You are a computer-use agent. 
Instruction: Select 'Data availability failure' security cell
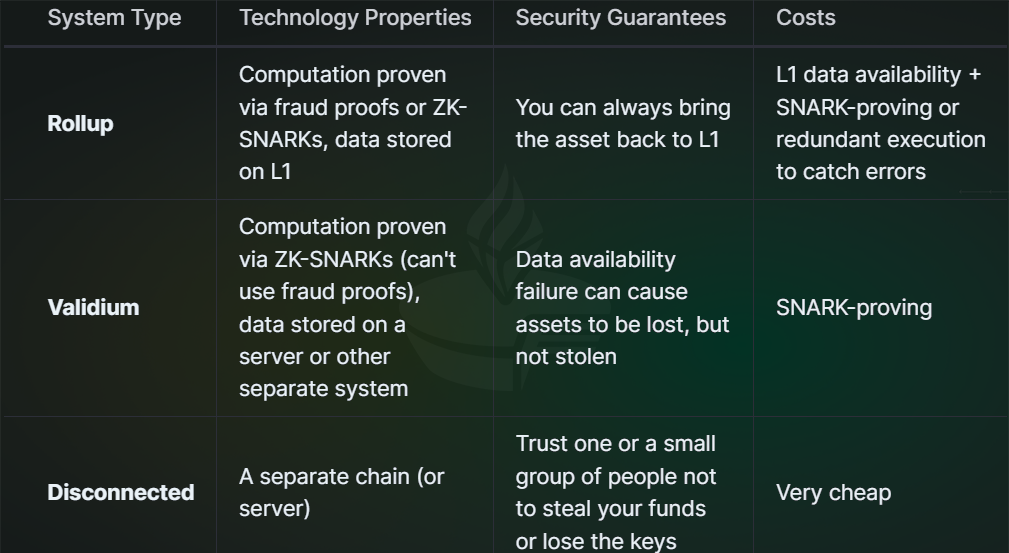pyautogui.click(x=622, y=308)
